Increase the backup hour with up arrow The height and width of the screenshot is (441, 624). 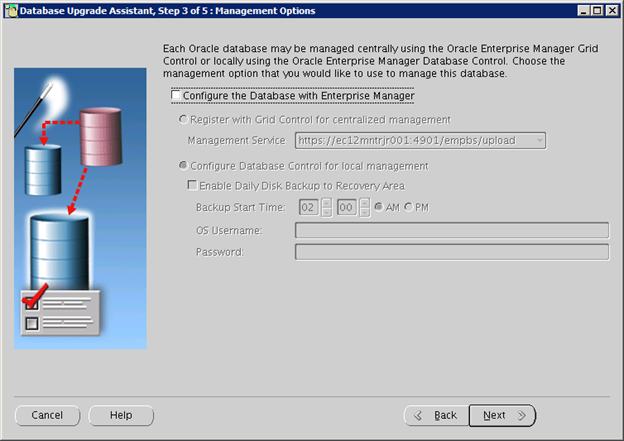tap(326, 203)
